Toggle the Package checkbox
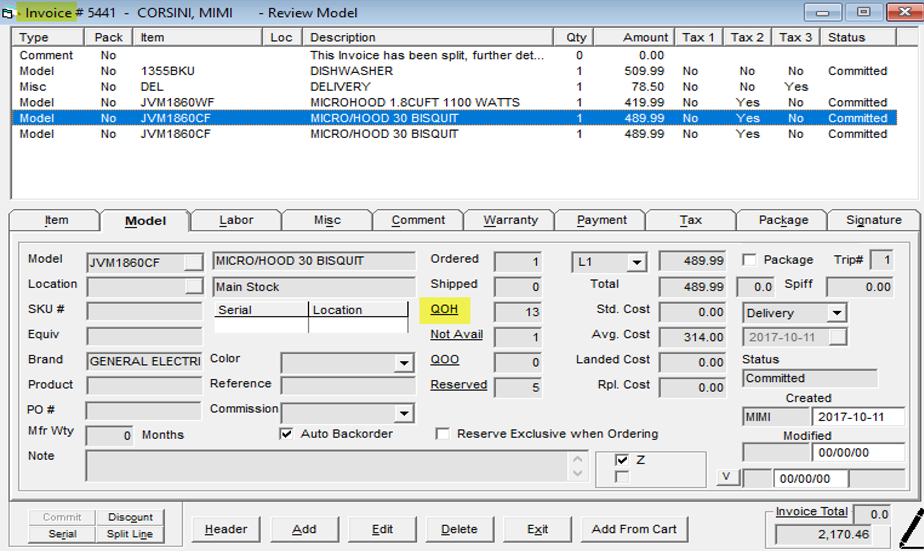 pyautogui.click(x=749, y=260)
